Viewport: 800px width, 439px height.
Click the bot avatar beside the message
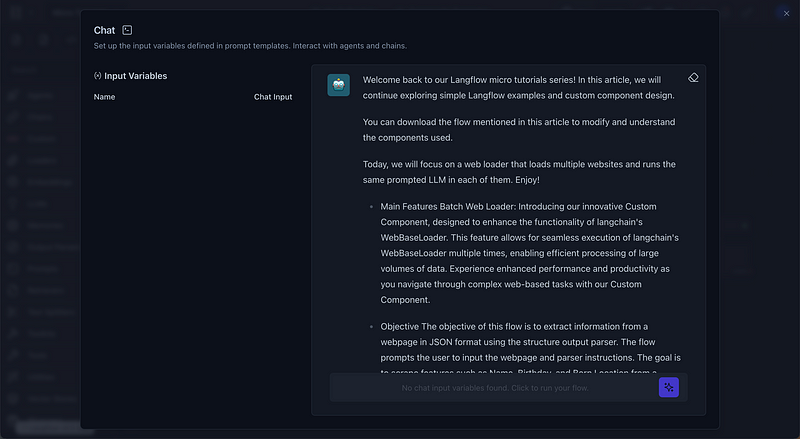pyautogui.click(x=338, y=85)
